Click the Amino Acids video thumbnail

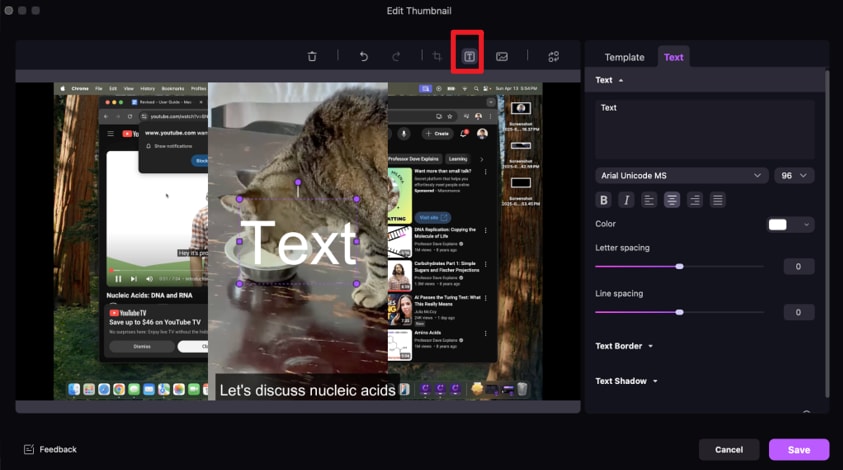click(x=399, y=345)
